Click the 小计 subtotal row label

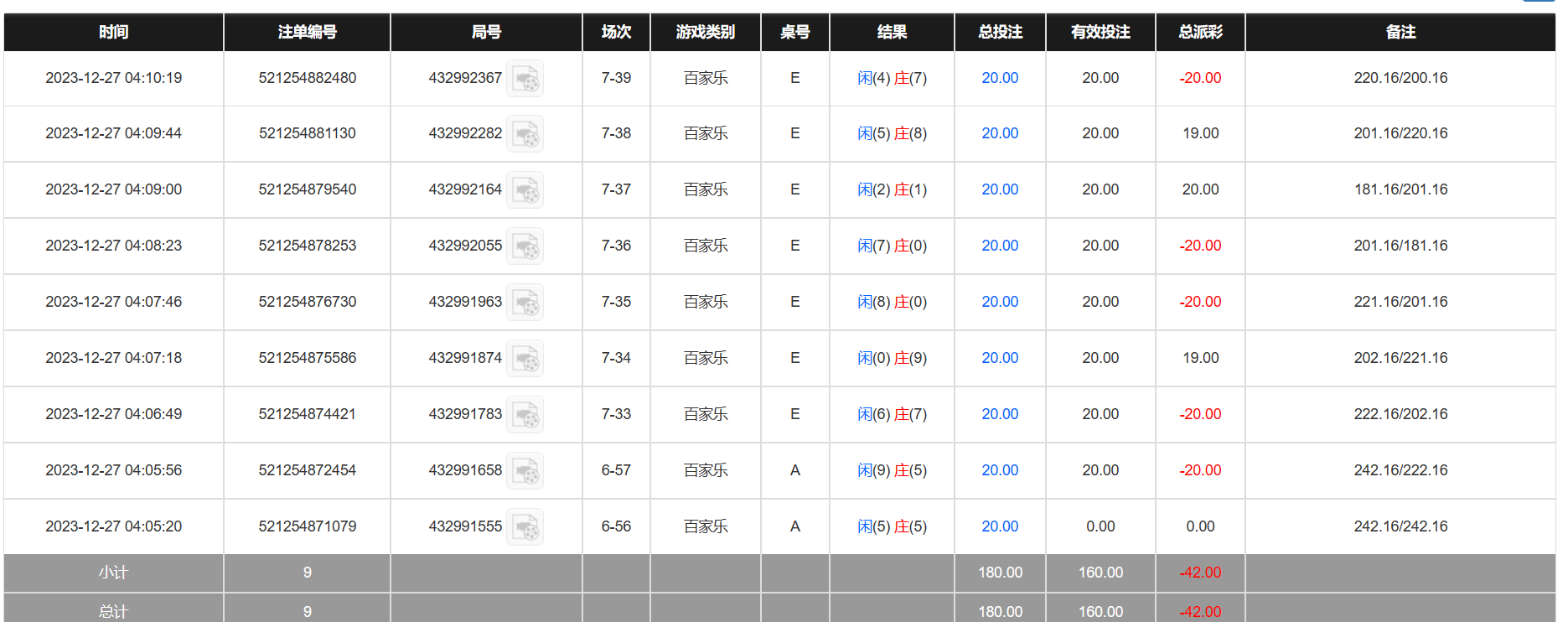click(x=114, y=573)
